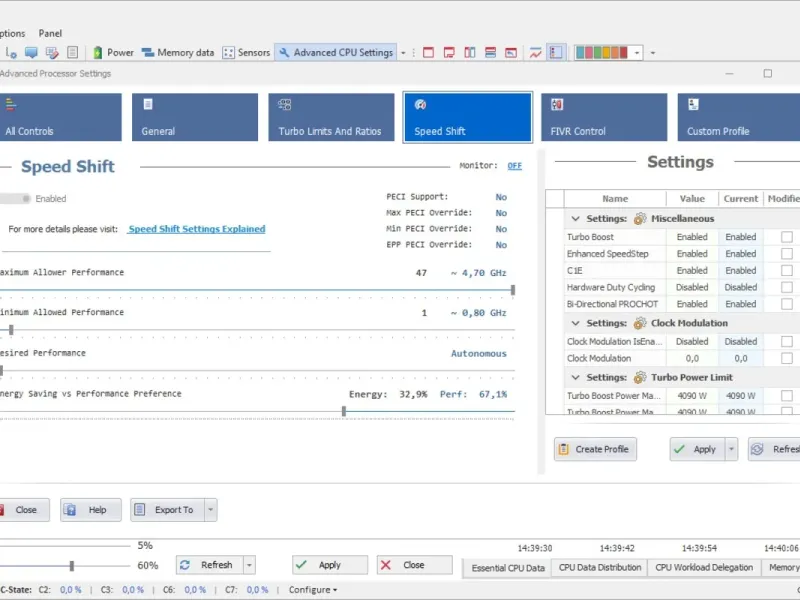Check the Clock Modulation IsEnabled checkbox
Screen dimensions: 800x600
[x=787, y=341]
